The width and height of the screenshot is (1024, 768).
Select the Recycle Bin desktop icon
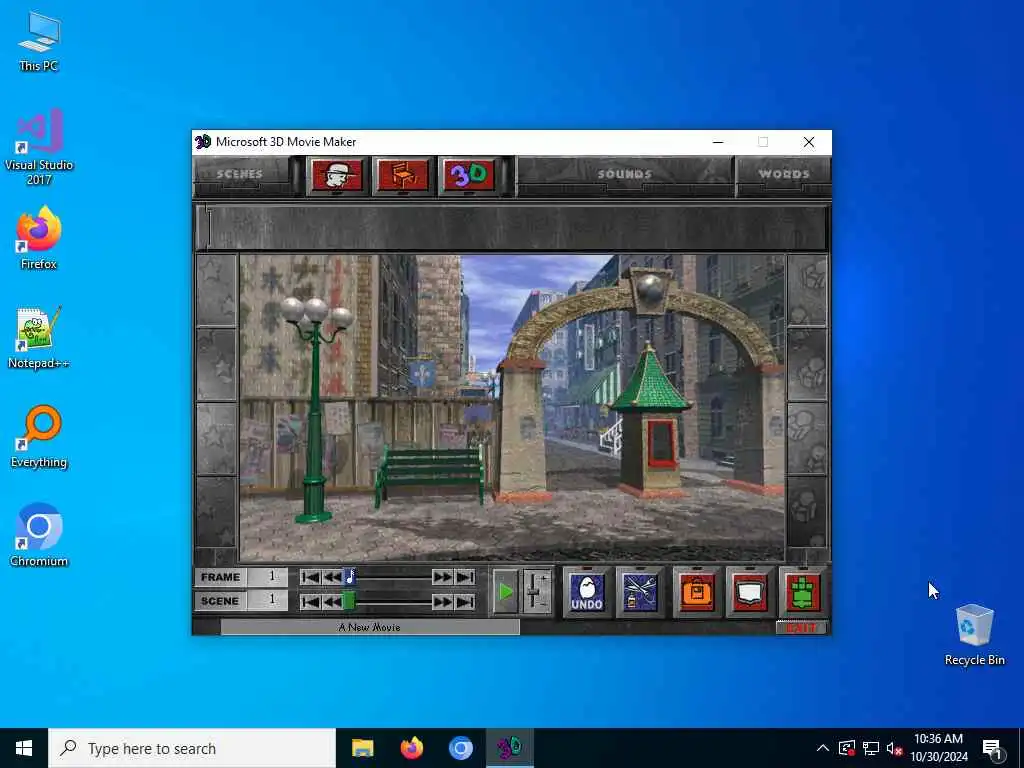click(974, 635)
